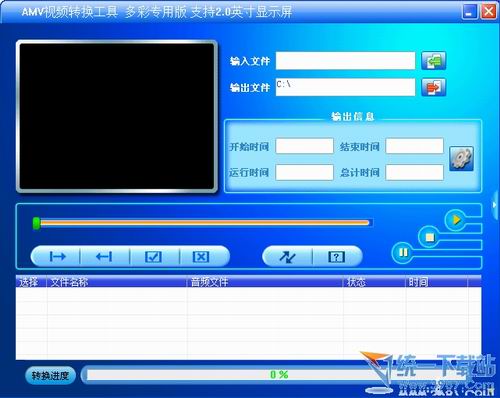This screenshot has height=398, width=500.
Task: Click the green playback slider handle
Action: click(36, 223)
